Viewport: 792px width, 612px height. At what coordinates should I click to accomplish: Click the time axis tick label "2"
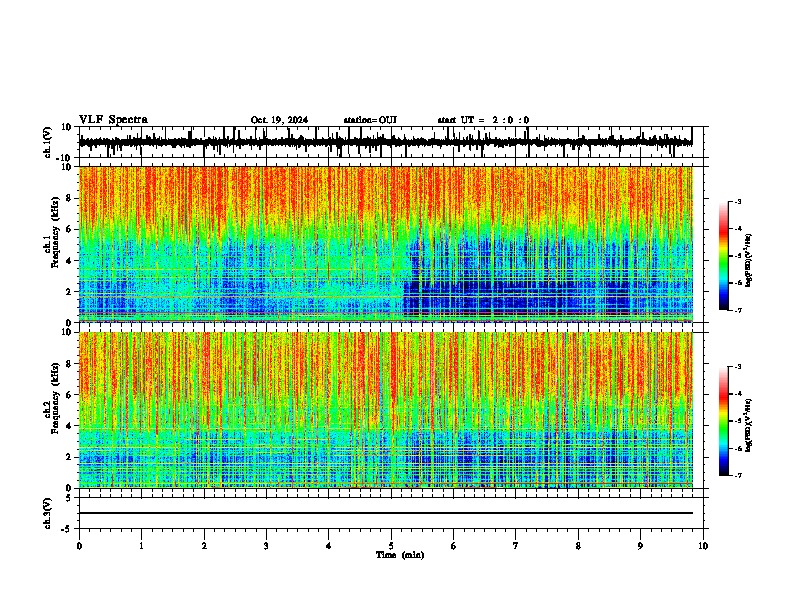click(205, 546)
